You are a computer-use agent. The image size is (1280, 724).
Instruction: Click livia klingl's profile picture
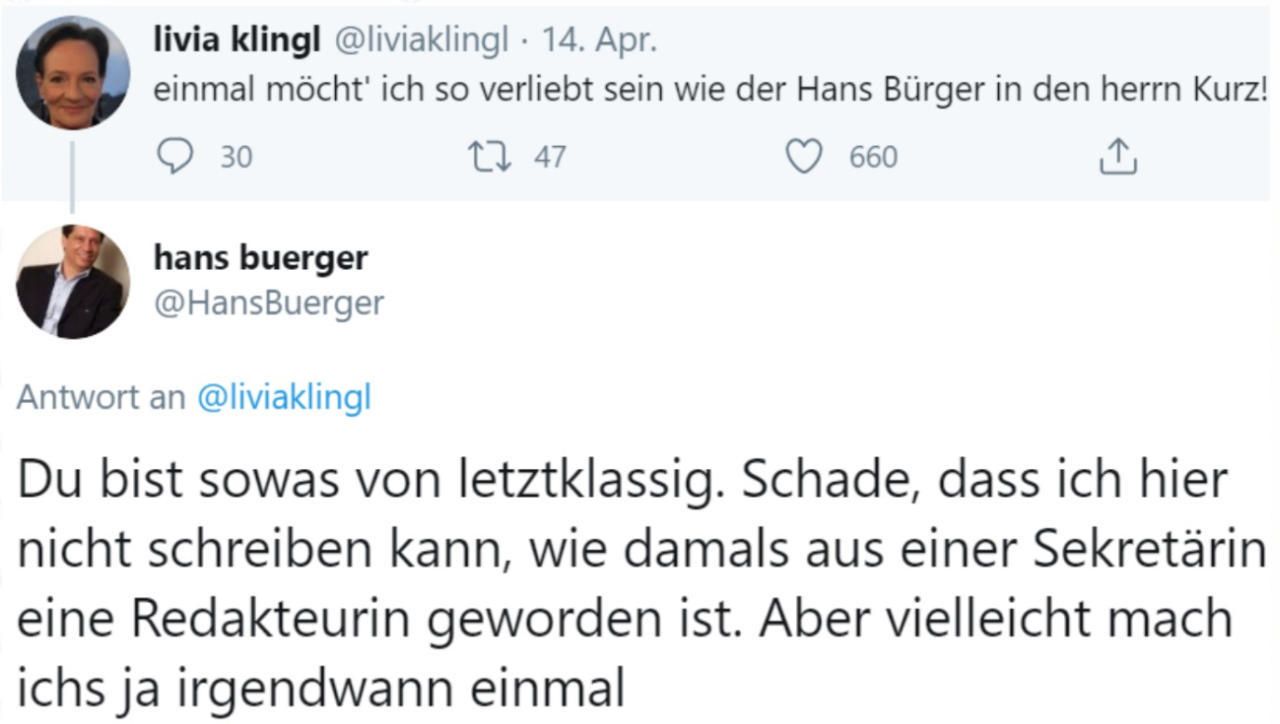pos(73,73)
